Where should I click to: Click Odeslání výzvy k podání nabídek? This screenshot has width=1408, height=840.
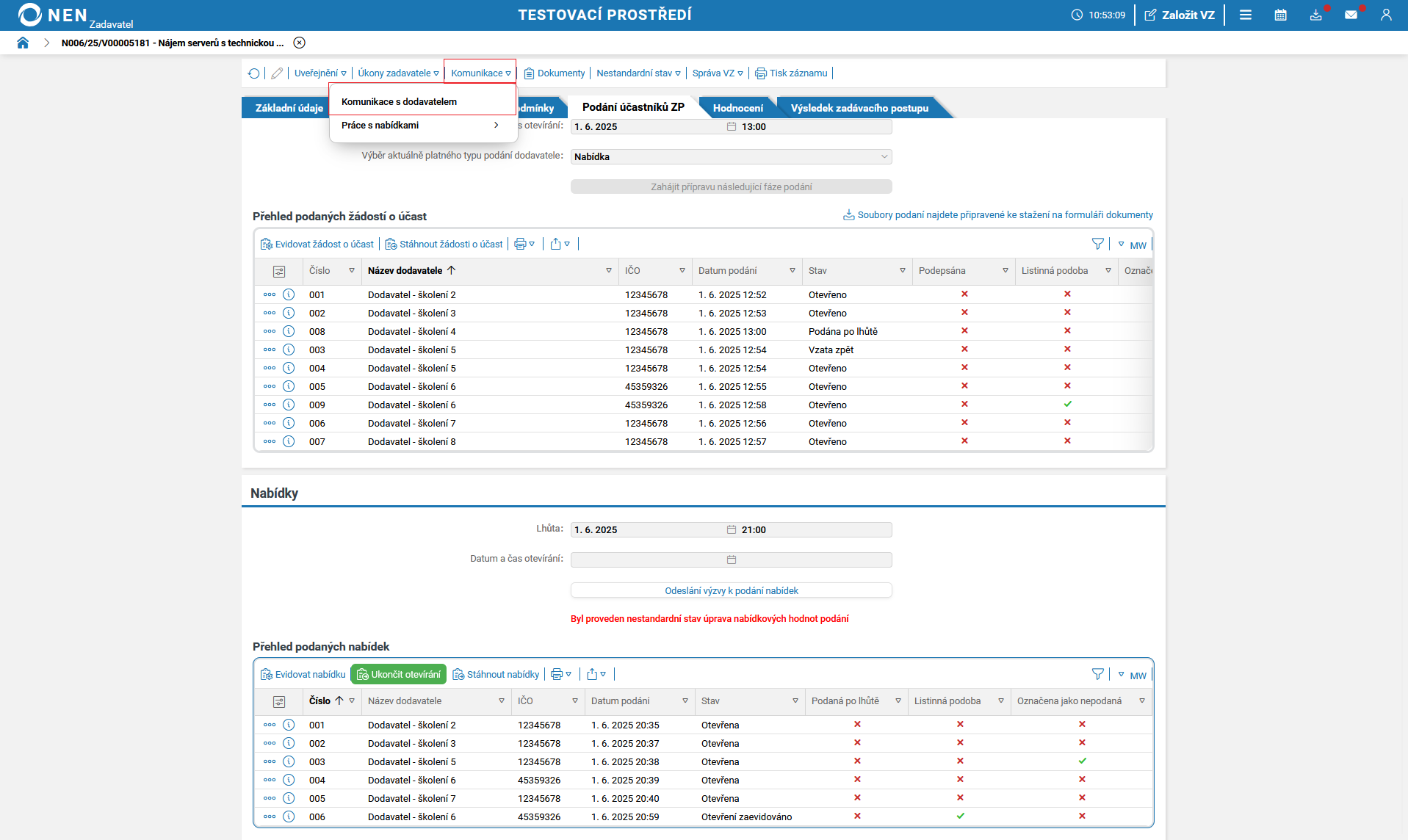731,590
